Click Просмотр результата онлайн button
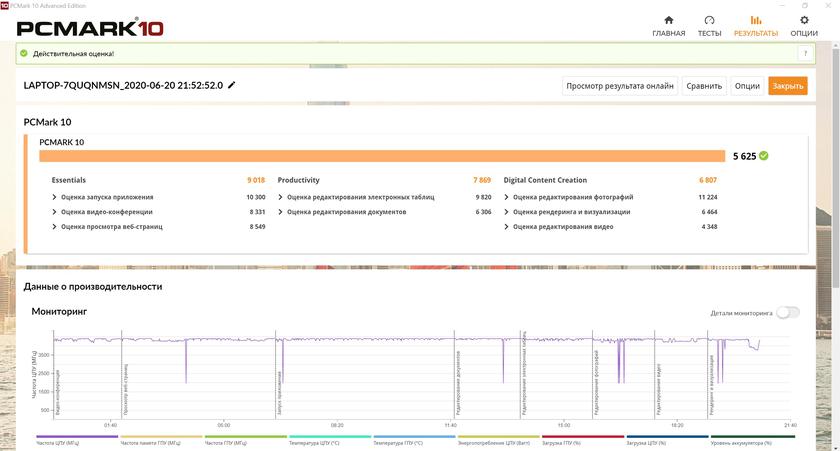Viewport: 840px width, 451px height. [620, 86]
